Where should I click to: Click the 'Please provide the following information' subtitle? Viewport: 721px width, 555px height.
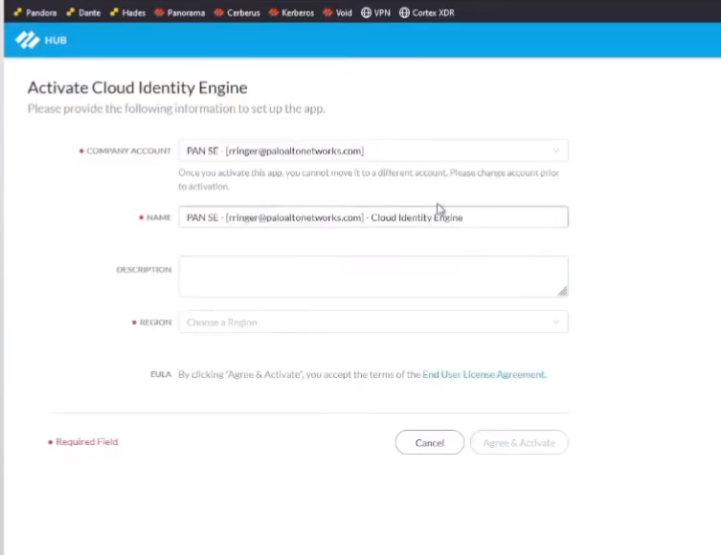[176, 109]
